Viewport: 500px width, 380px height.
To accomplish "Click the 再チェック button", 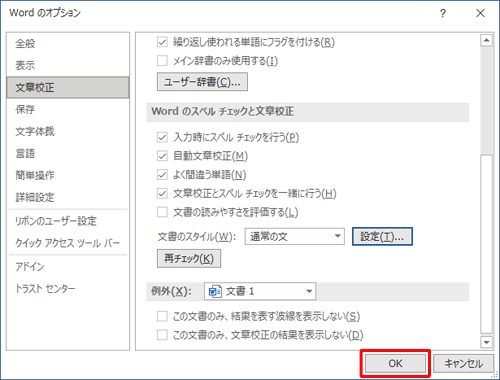I will click(x=189, y=259).
